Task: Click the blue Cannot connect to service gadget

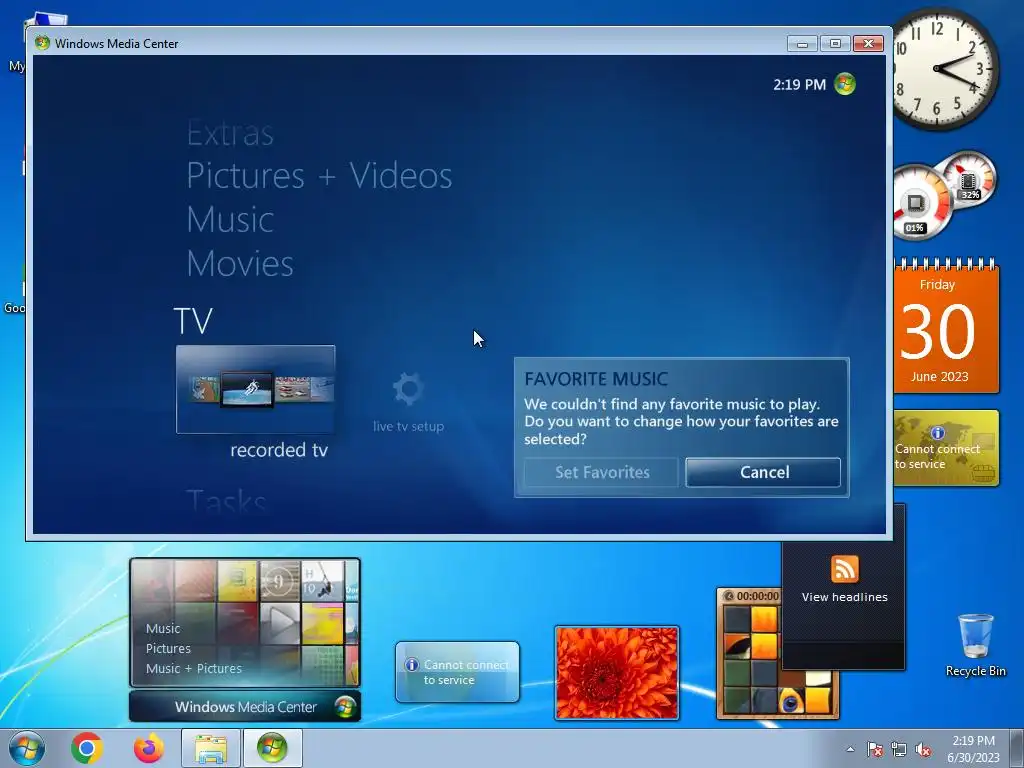Action: (x=457, y=672)
